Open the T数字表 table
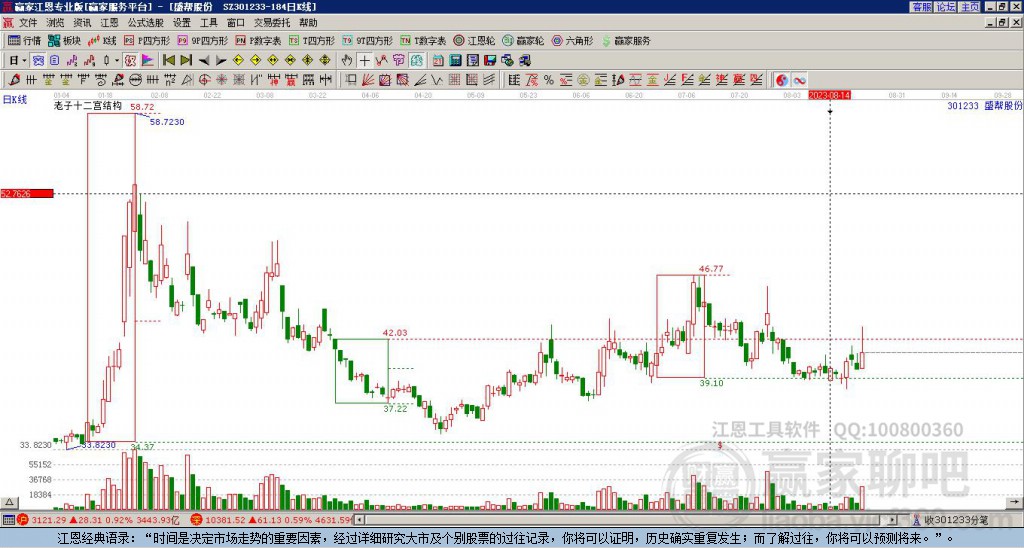The image size is (1024, 548). click(423, 40)
